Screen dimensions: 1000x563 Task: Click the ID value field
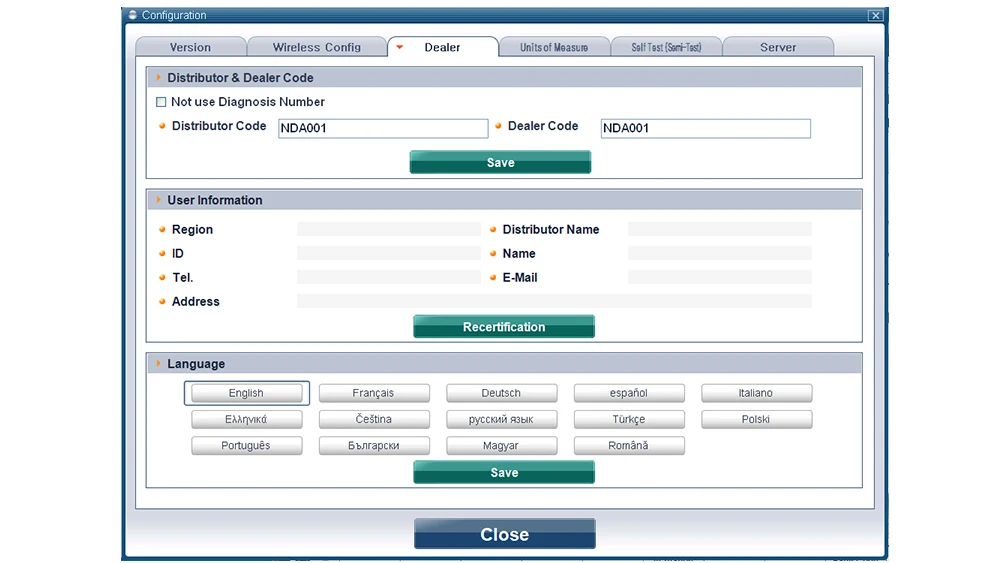pos(388,253)
